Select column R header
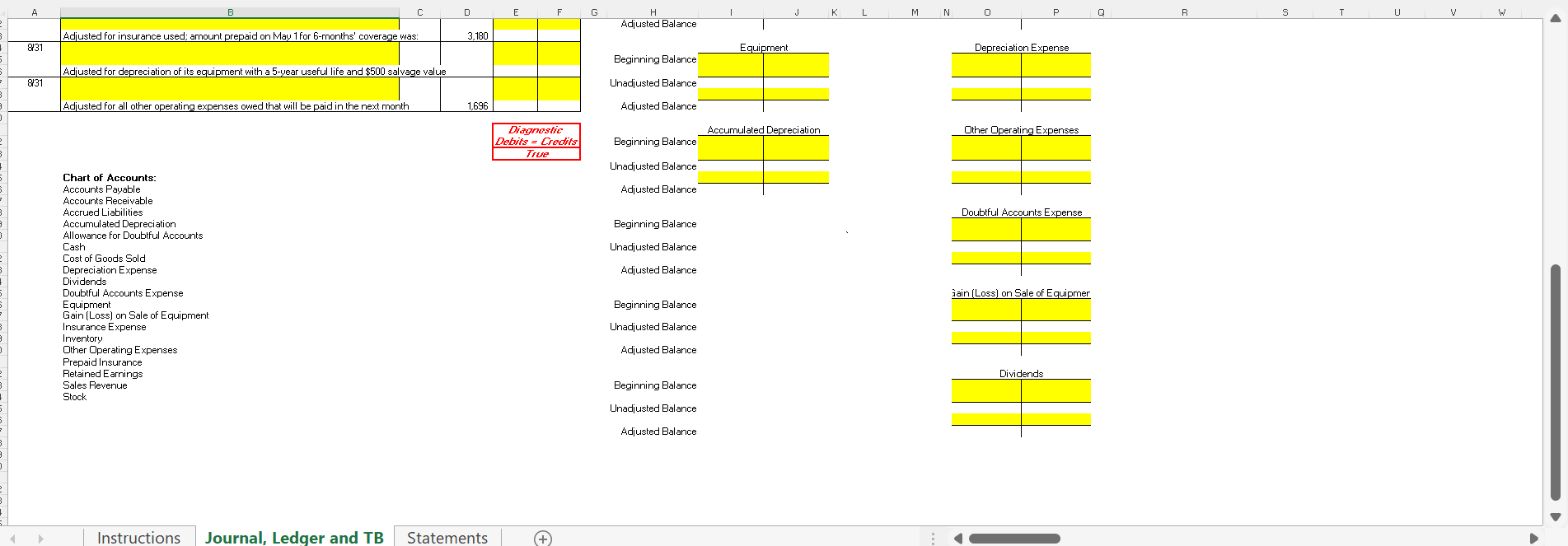 [x=1184, y=12]
